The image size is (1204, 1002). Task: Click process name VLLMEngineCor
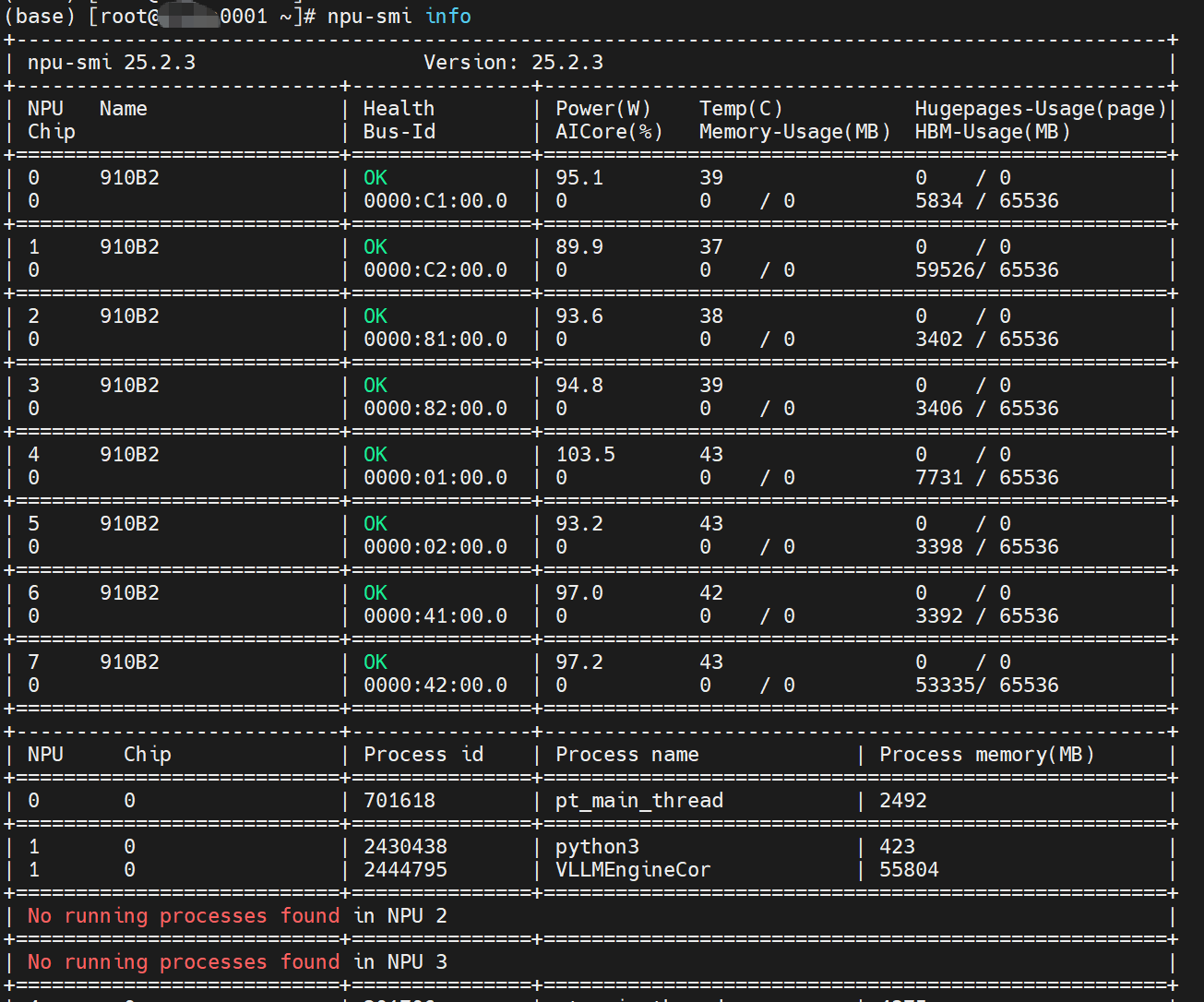pyautogui.click(x=633, y=870)
